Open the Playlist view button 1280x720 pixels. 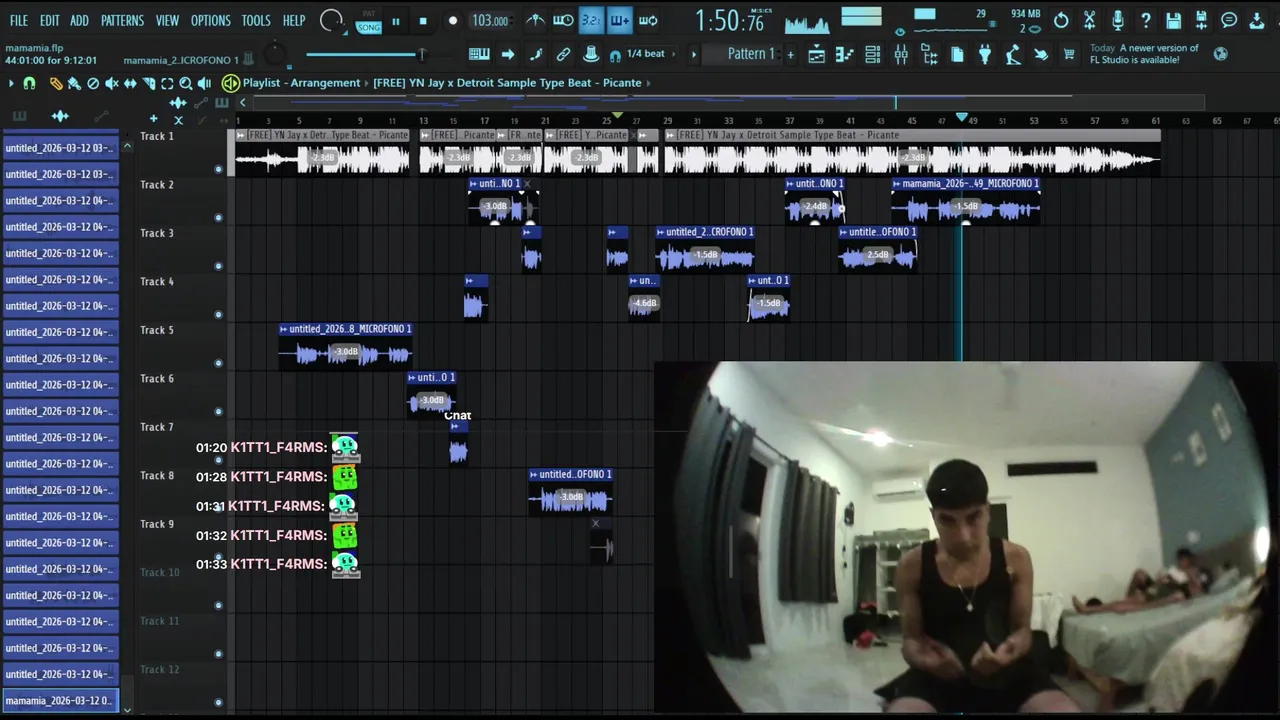click(816, 54)
